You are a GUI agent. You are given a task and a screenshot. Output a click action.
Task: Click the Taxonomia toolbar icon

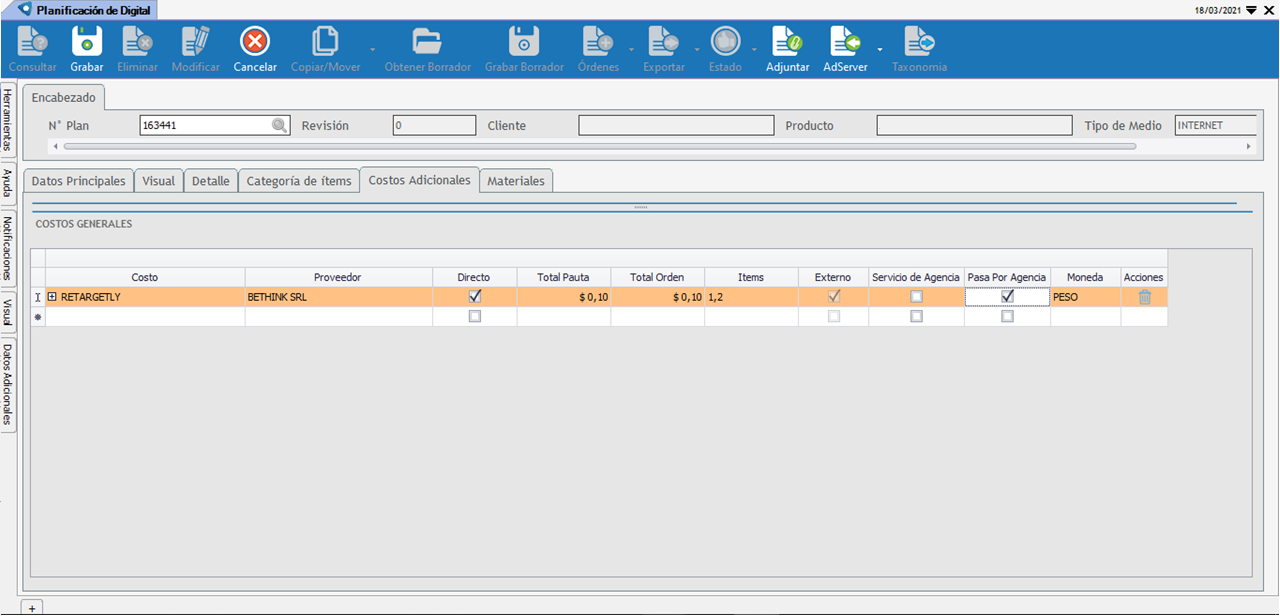click(919, 42)
